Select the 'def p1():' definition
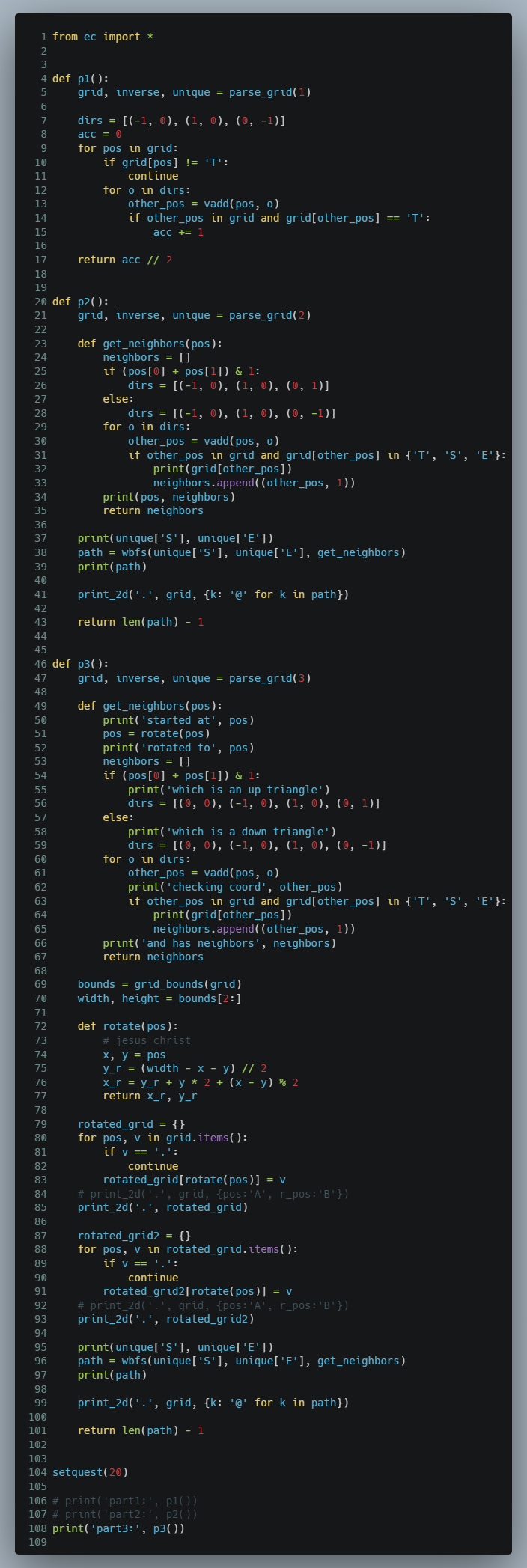The image size is (527, 1568). click(x=81, y=79)
